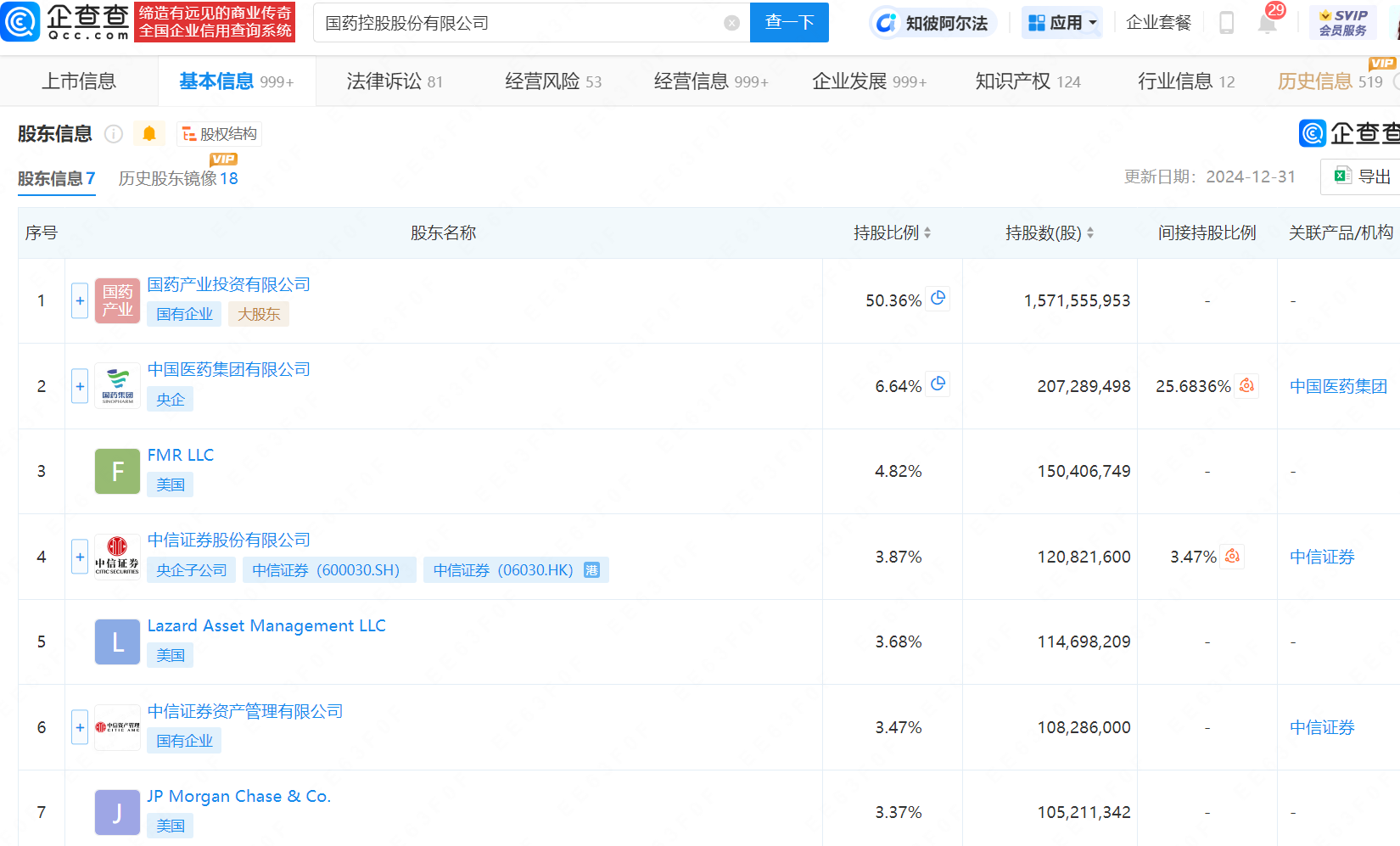Open JP Morgan Chase & Co. link

coord(239,796)
